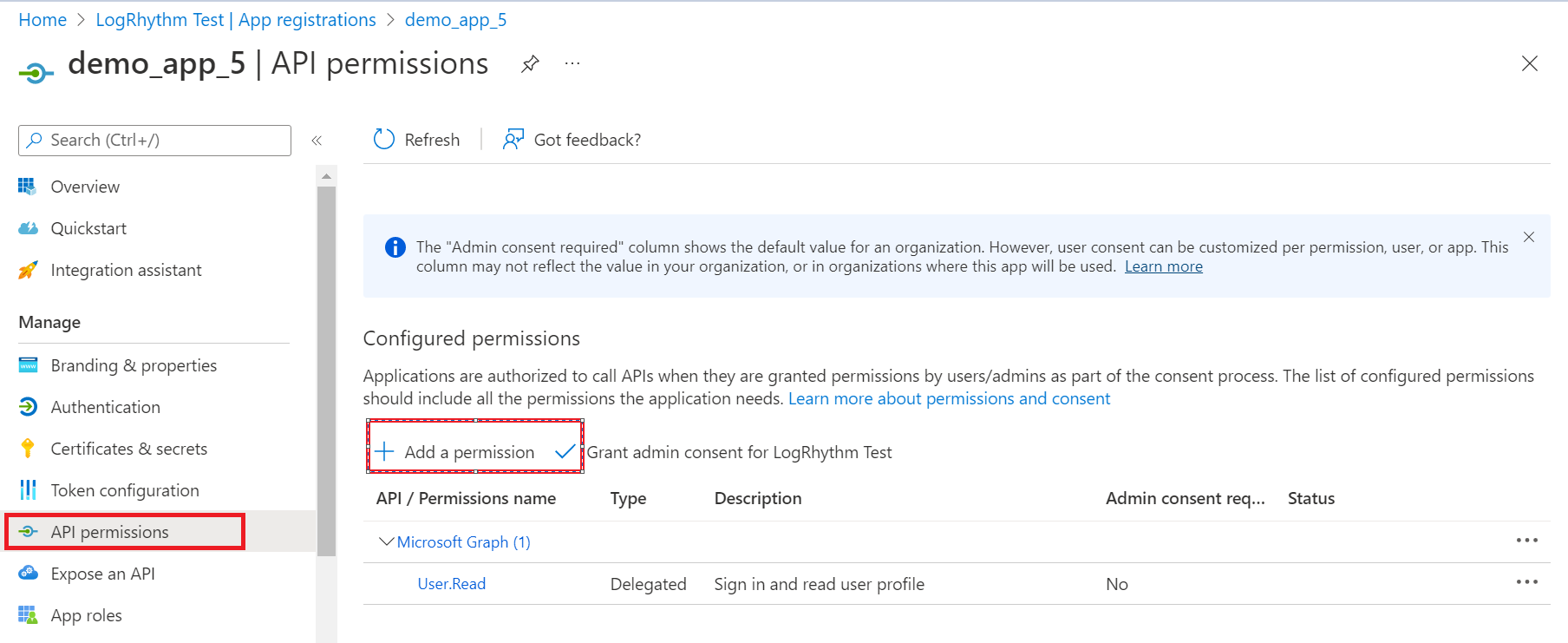Open more options for Microsoft Graph row
Viewport: 1568px width, 643px height.
click(x=1526, y=541)
